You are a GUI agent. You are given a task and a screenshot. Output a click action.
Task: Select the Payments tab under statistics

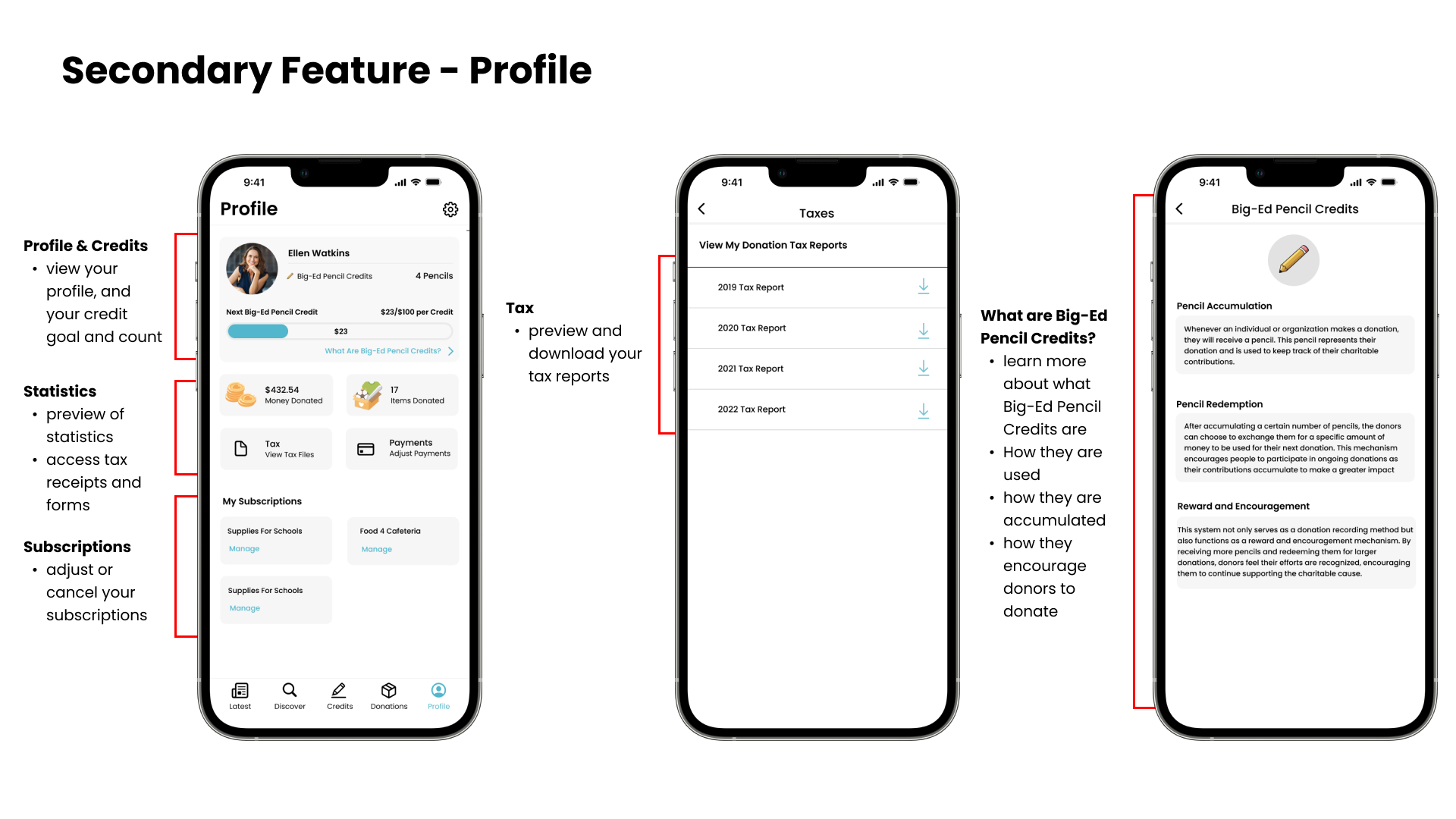click(x=406, y=448)
